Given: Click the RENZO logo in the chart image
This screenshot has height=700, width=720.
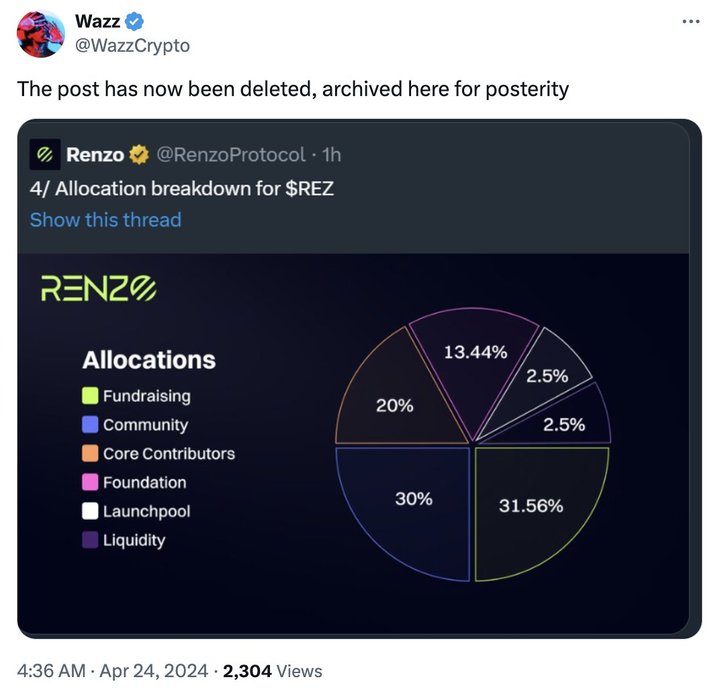Looking at the screenshot, I should (x=97, y=289).
